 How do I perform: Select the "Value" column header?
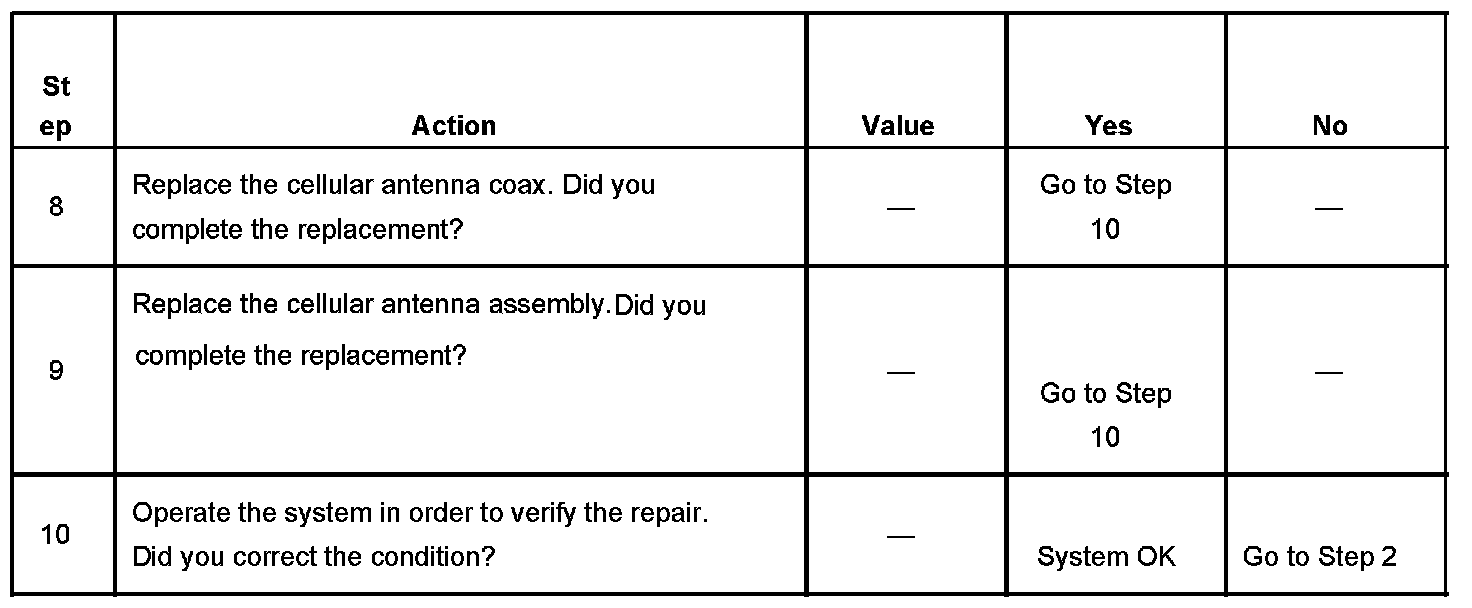897,126
